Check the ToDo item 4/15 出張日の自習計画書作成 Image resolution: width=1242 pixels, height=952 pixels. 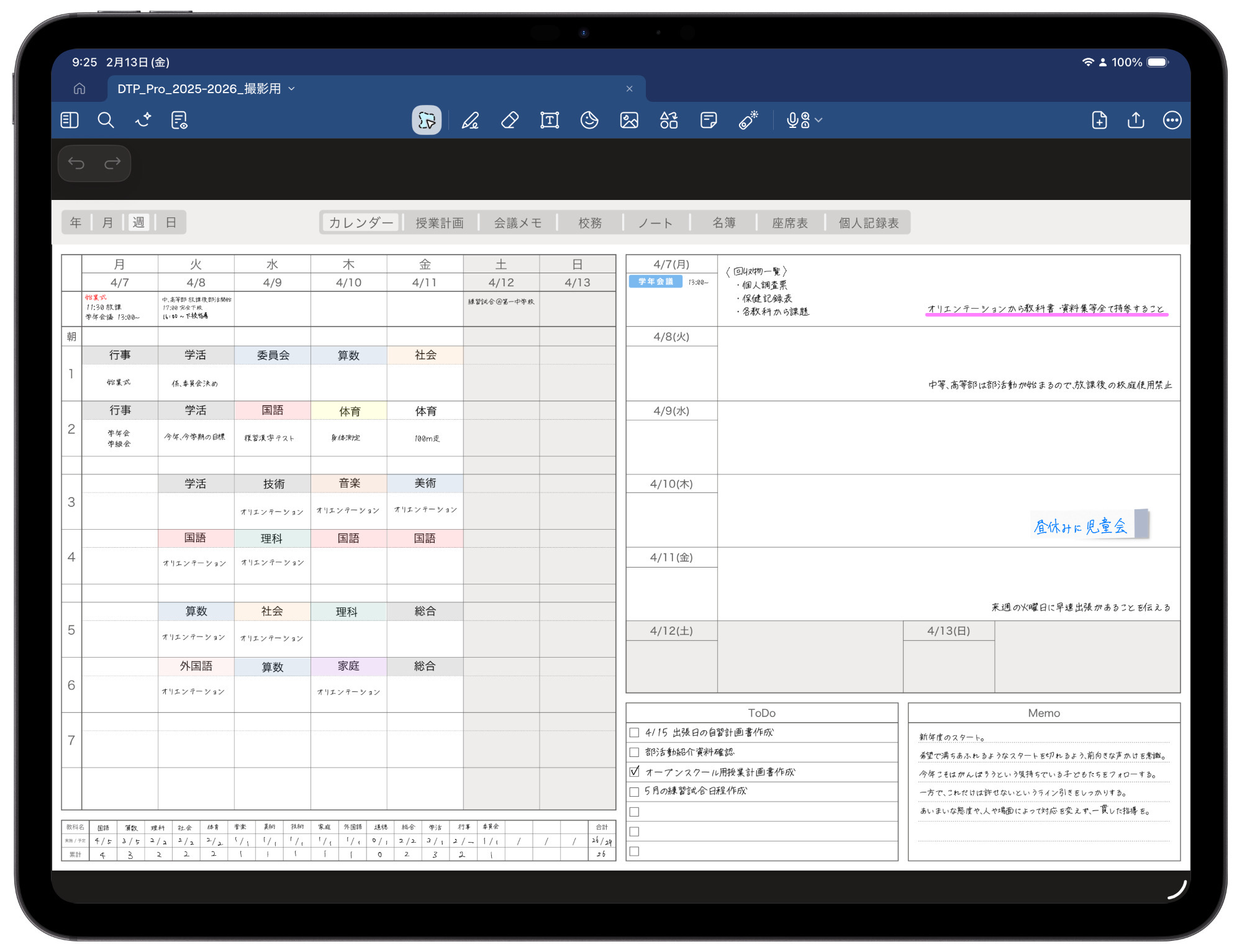point(634,732)
